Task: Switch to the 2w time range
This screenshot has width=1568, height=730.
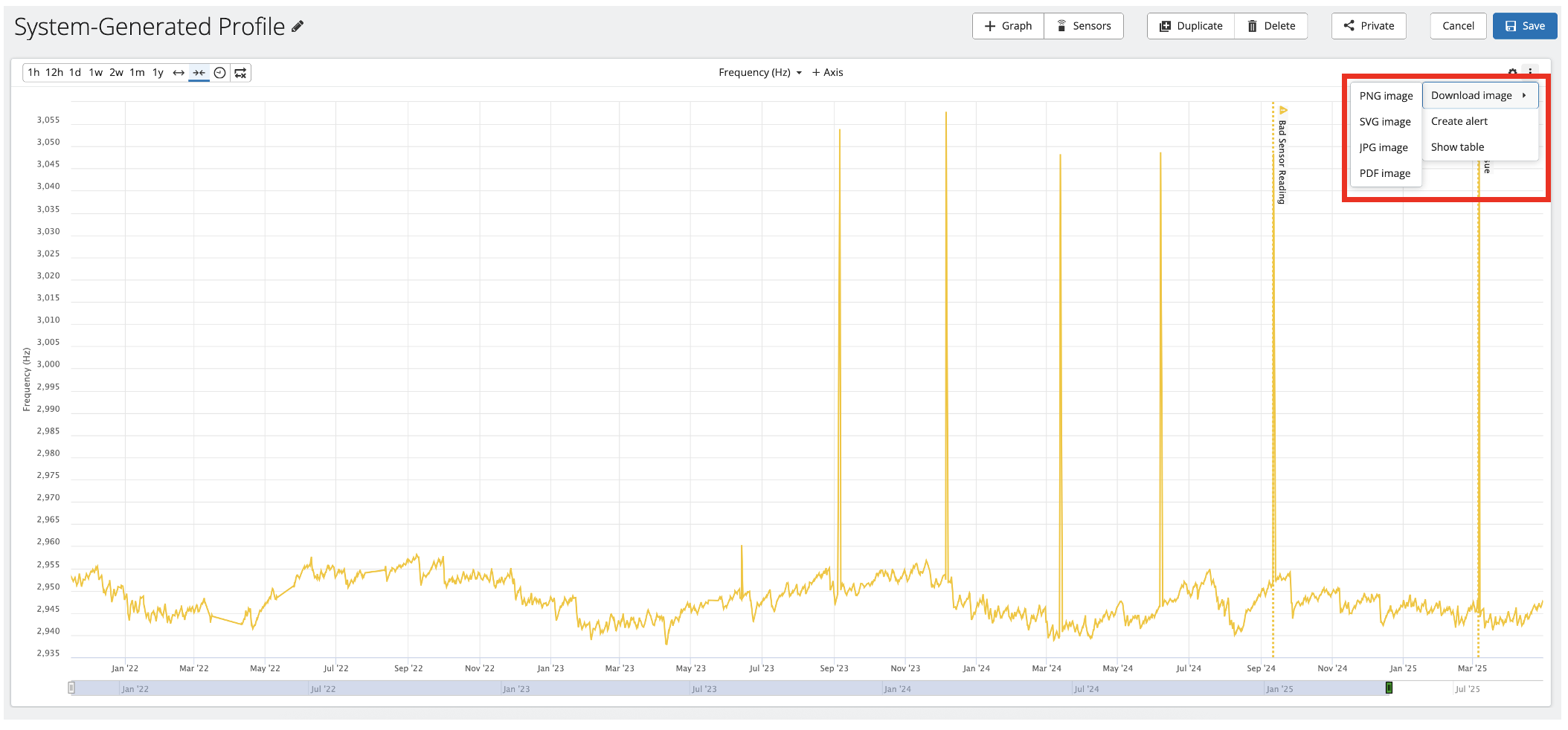Action: (117, 73)
